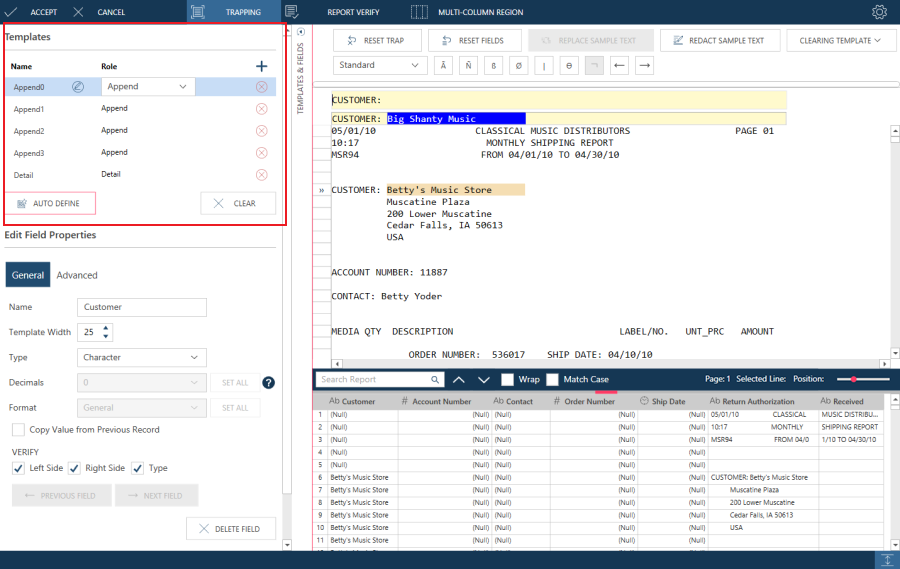Click the Auto Define button
The image size is (900, 569).
click(x=50, y=203)
